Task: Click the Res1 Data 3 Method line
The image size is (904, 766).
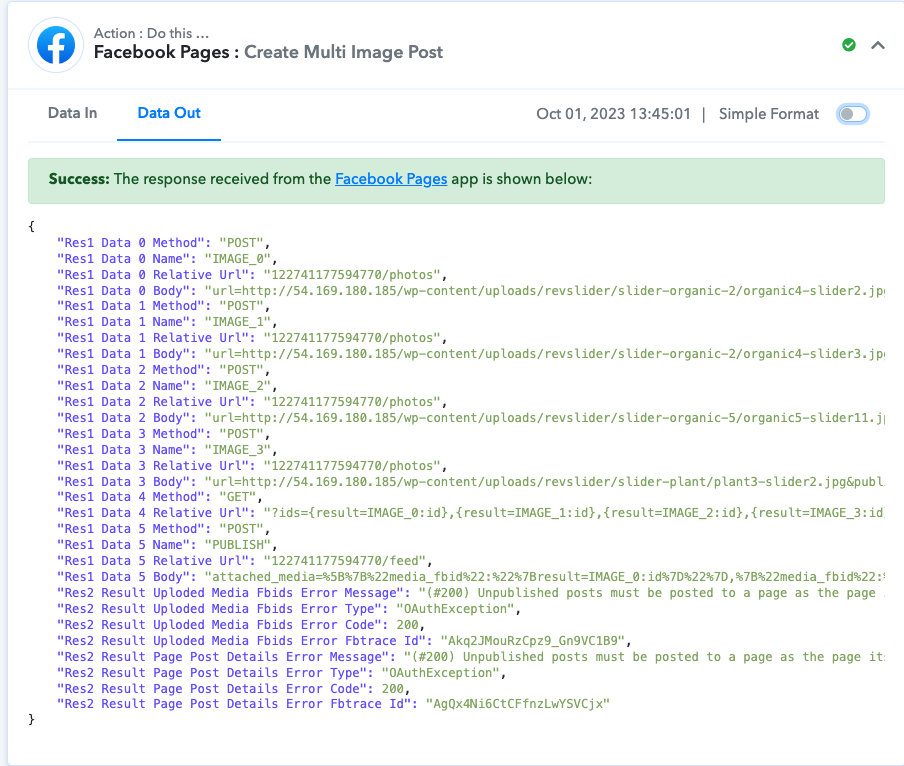Action: (x=163, y=433)
